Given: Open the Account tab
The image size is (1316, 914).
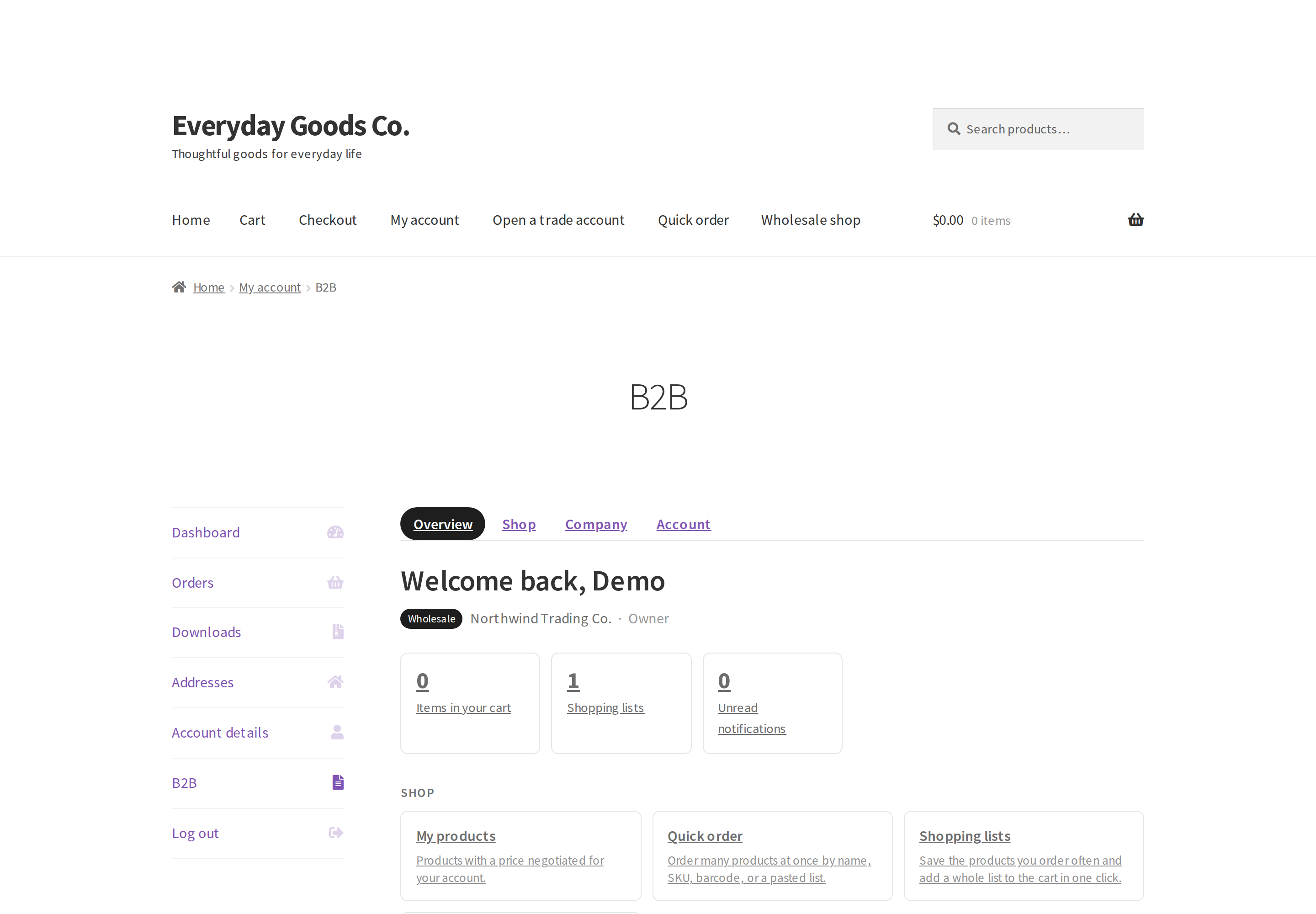Looking at the screenshot, I should pyautogui.click(x=683, y=524).
